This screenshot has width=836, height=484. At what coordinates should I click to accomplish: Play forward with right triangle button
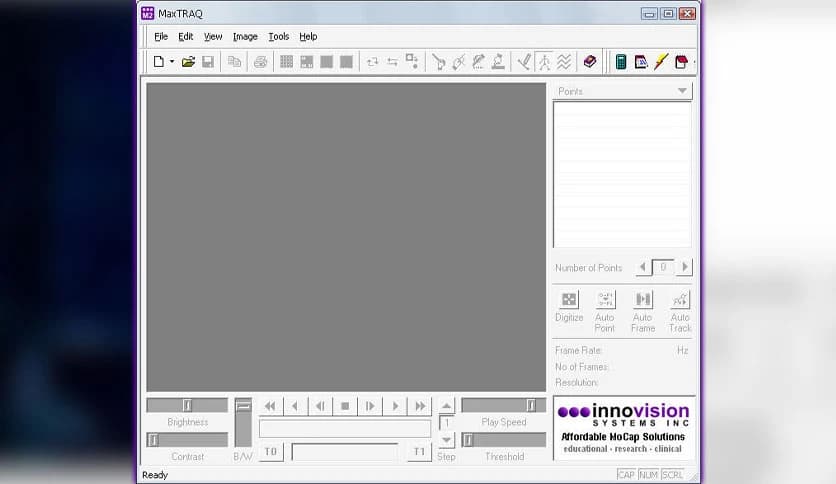[395, 406]
